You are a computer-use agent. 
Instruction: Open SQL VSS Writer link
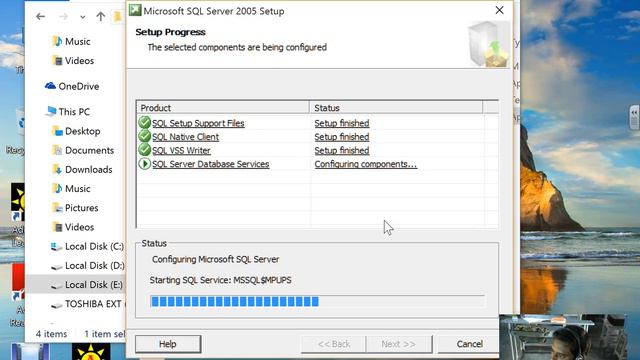pos(181,151)
